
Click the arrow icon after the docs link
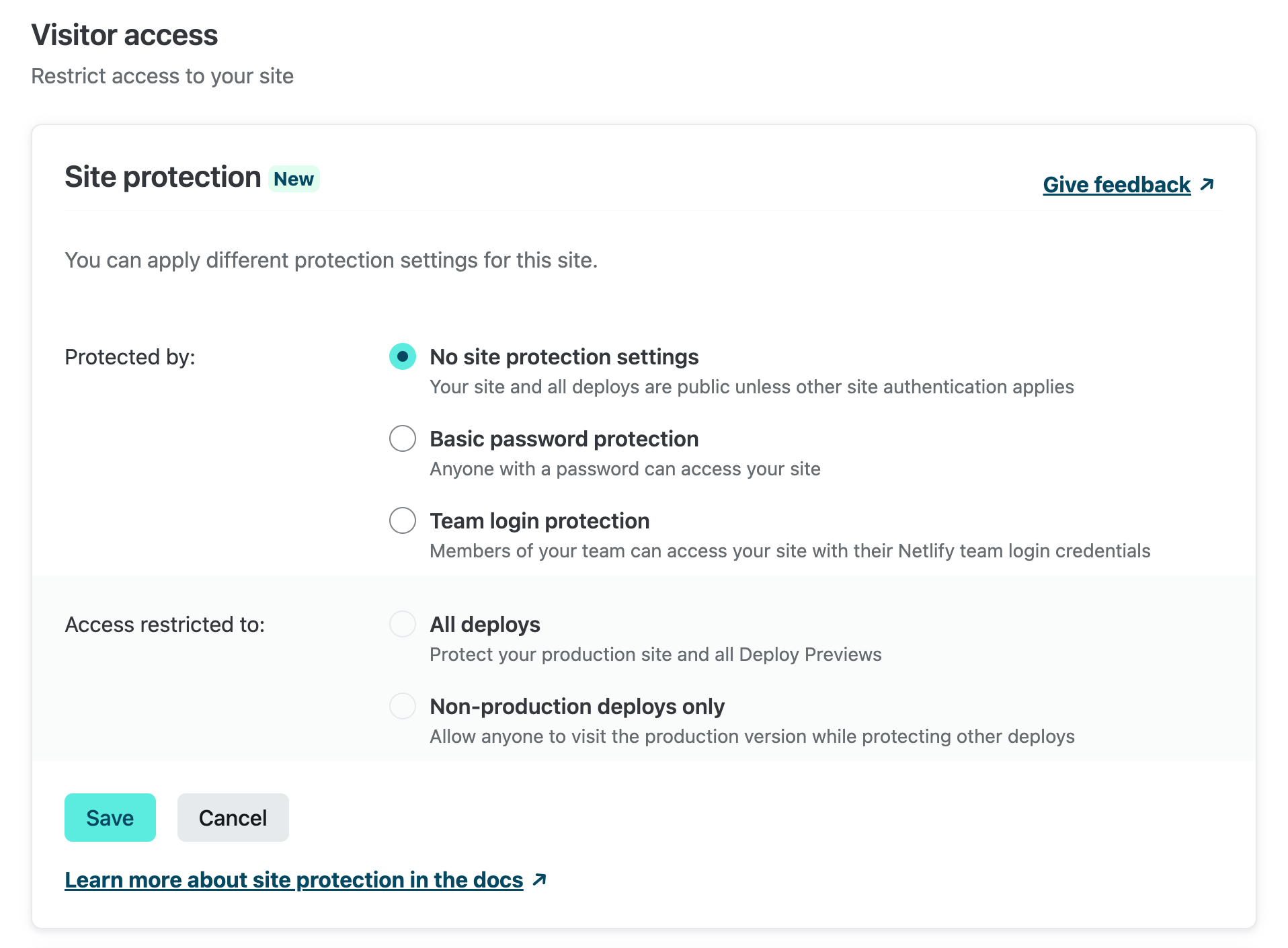pos(539,879)
